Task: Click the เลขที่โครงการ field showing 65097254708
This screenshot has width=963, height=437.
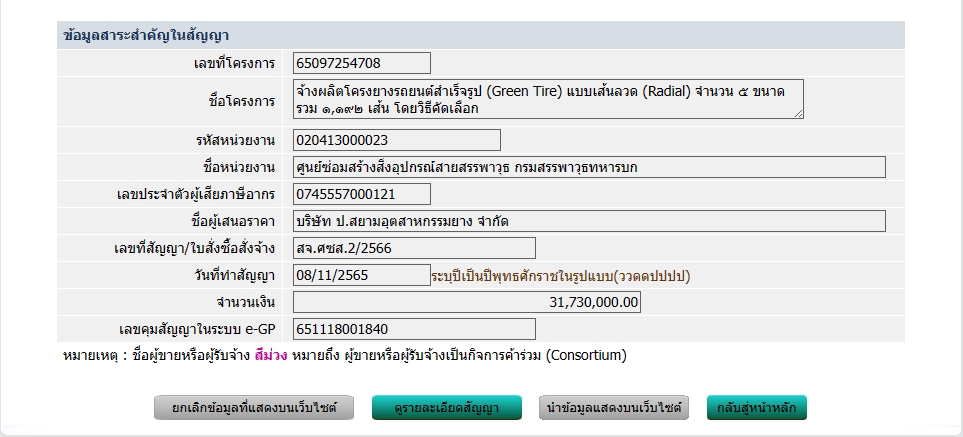Action: coord(362,64)
